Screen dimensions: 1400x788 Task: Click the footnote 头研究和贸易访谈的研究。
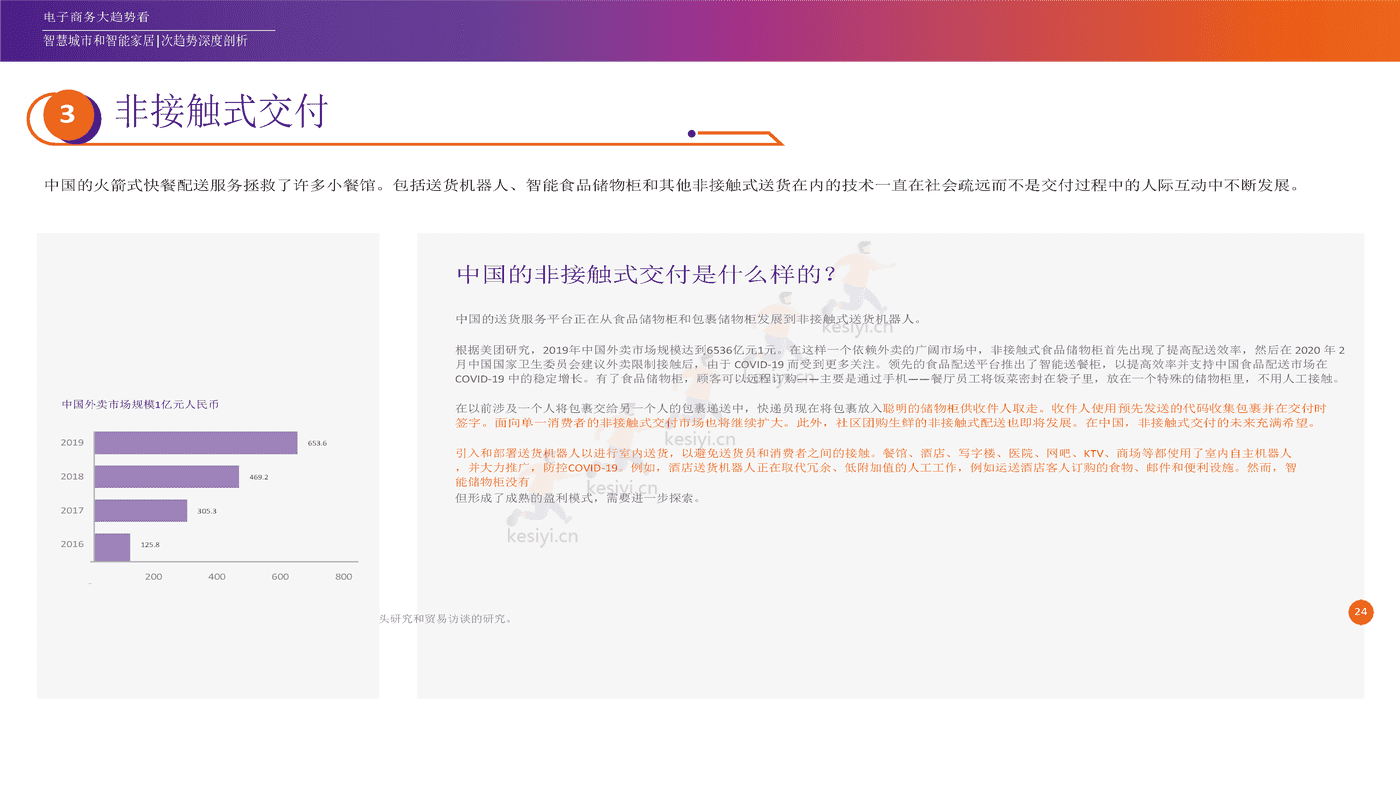(447, 619)
